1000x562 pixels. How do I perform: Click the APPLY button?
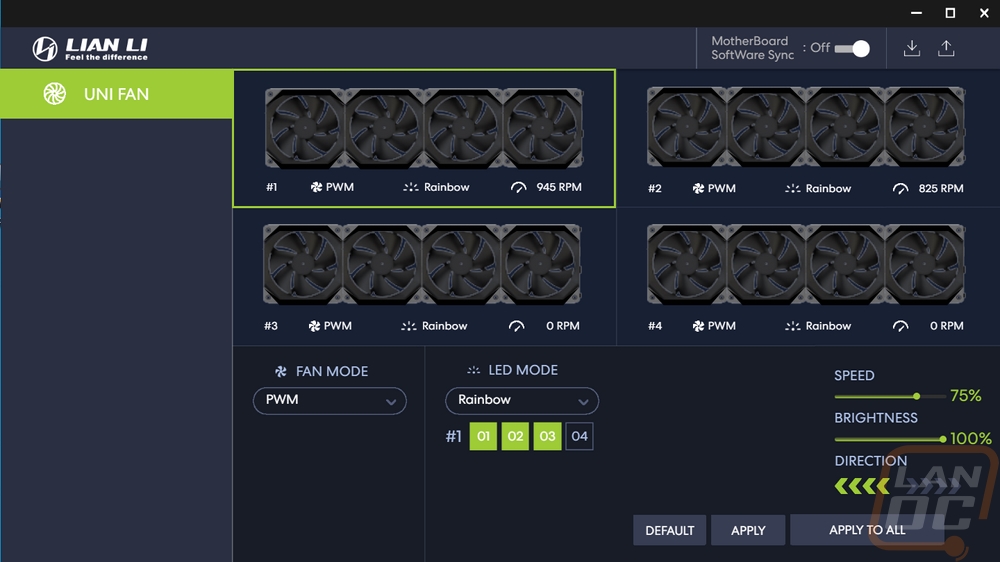[748, 530]
